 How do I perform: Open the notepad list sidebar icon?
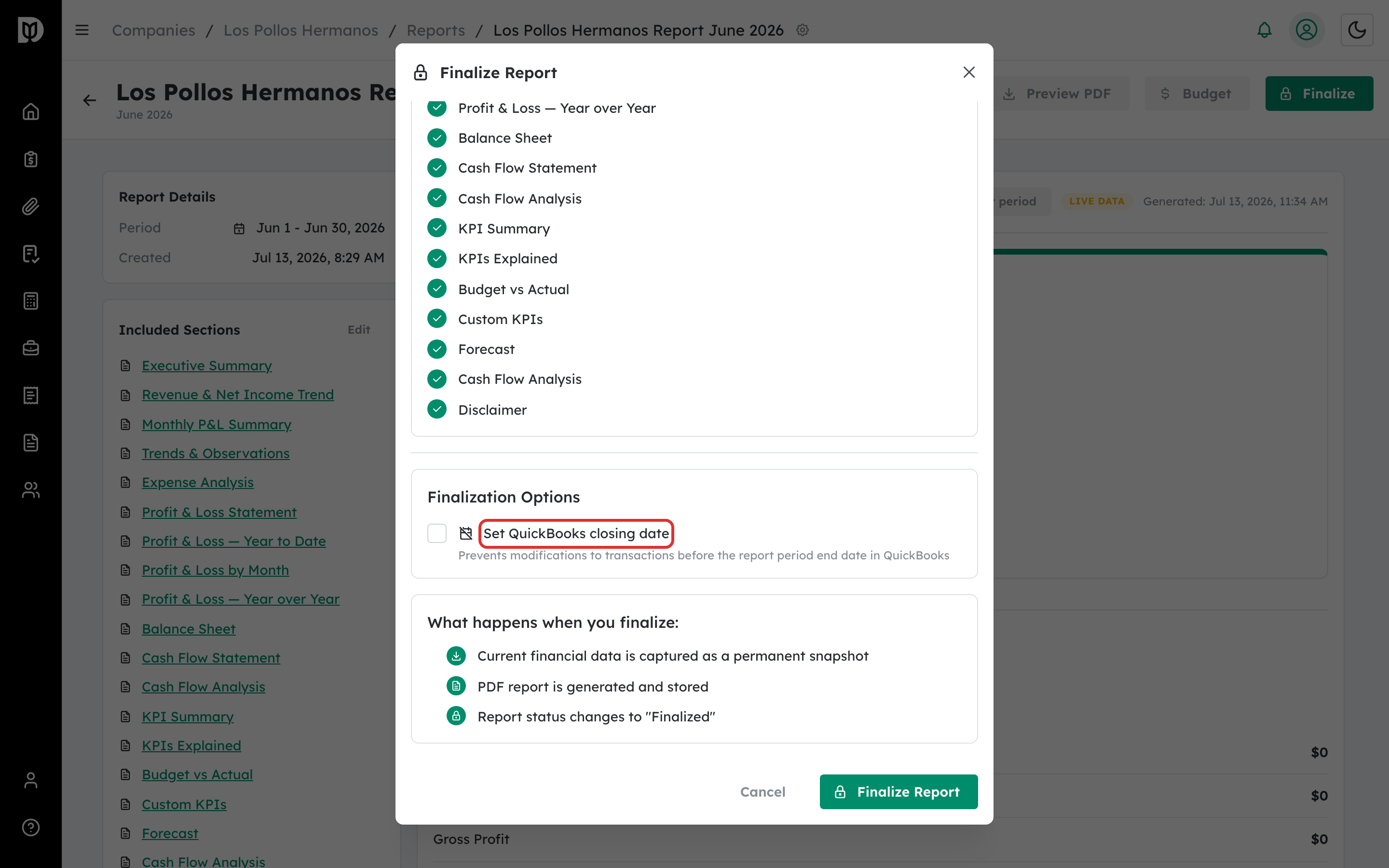(30, 395)
